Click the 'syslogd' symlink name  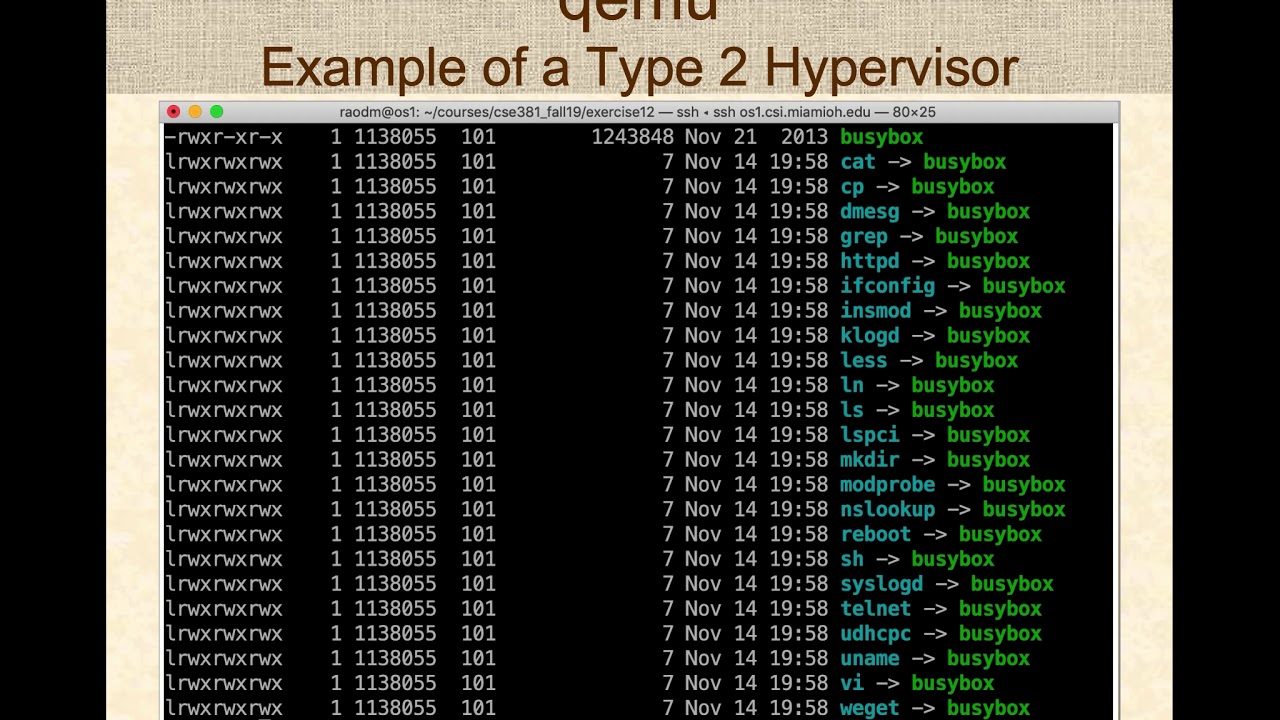tap(881, 584)
